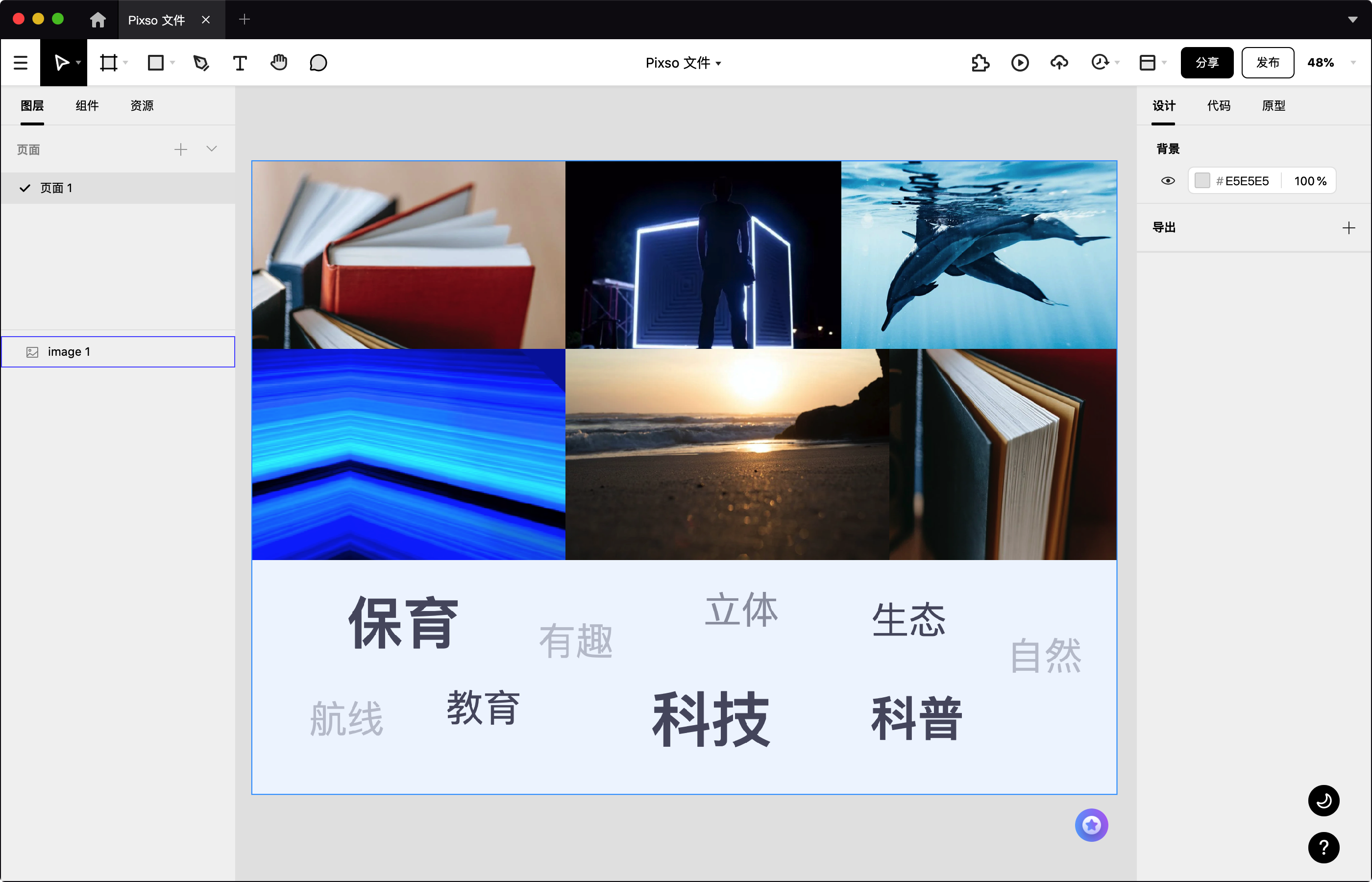
Task: Switch to the 资源 tab
Action: pos(142,105)
